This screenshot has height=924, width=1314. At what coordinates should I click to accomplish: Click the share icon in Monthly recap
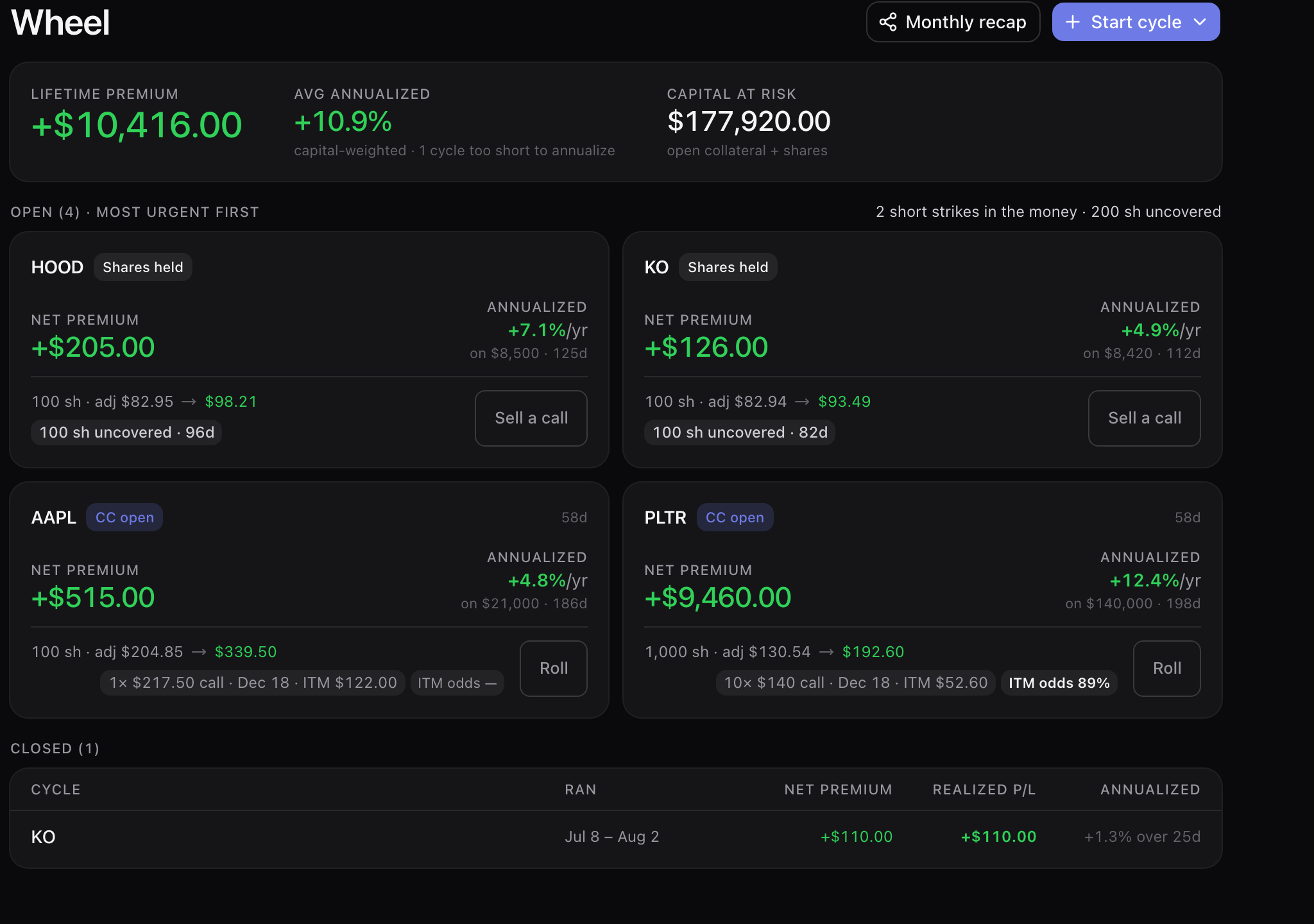click(888, 22)
